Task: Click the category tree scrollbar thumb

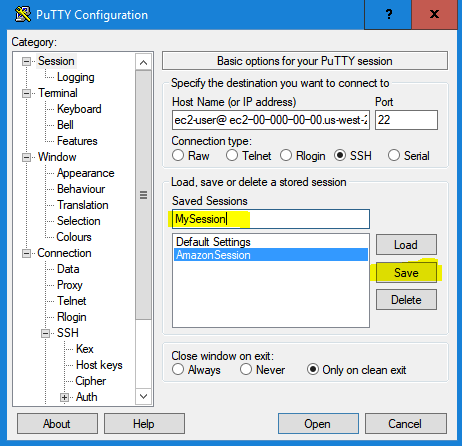Action: pos(144,195)
